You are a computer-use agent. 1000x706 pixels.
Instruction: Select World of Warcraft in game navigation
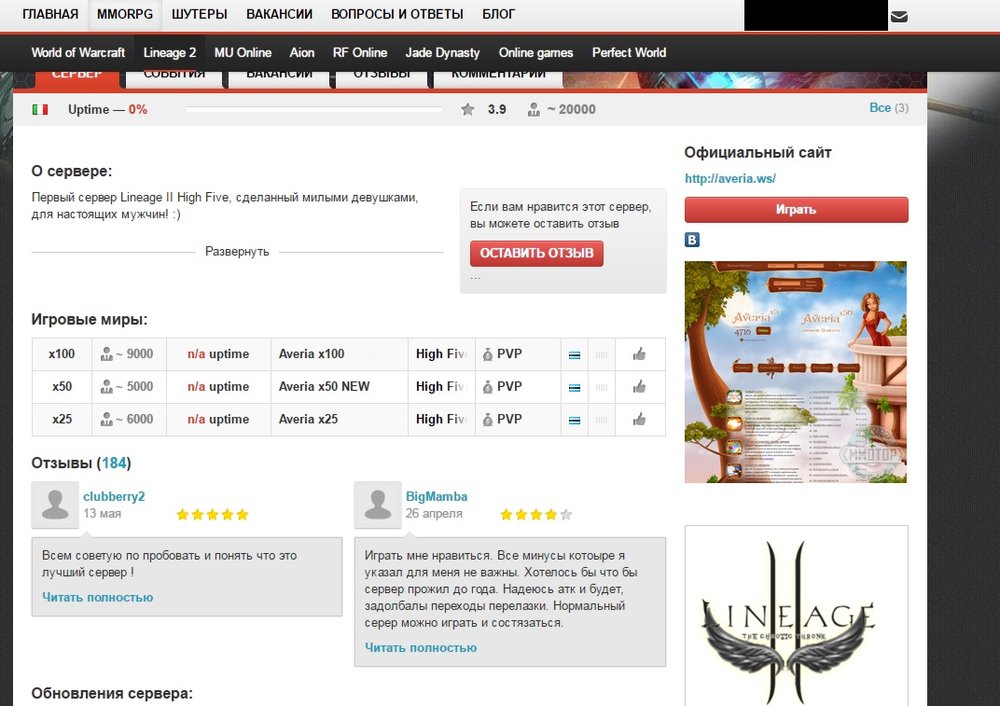(x=78, y=53)
